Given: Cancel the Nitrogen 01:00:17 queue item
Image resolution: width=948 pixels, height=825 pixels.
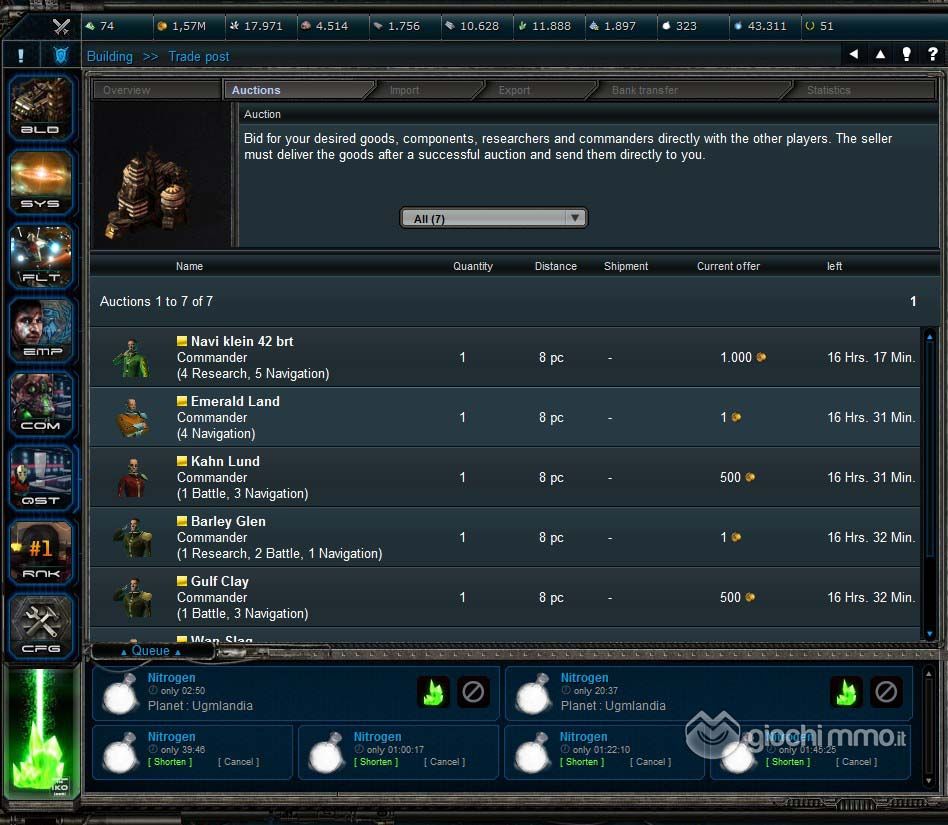Looking at the screenshot, I should point(444,762).
